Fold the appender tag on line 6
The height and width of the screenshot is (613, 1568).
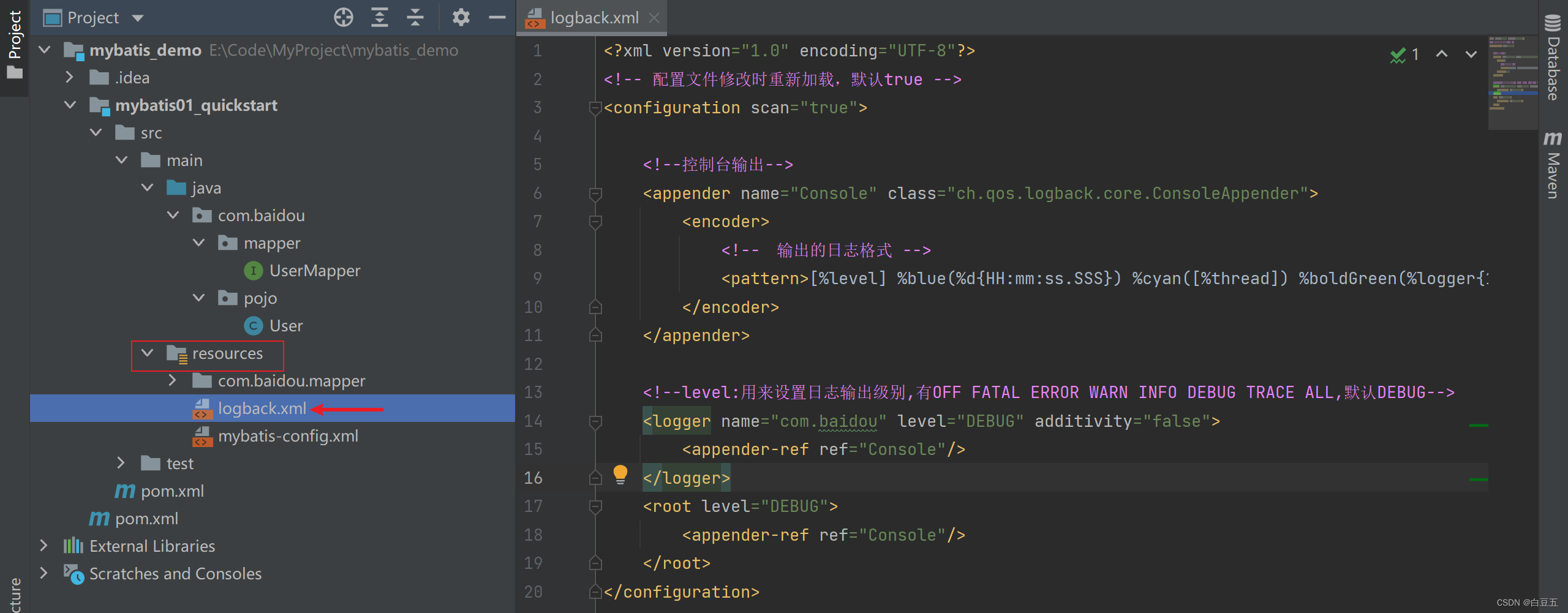(x=595, y=194)
